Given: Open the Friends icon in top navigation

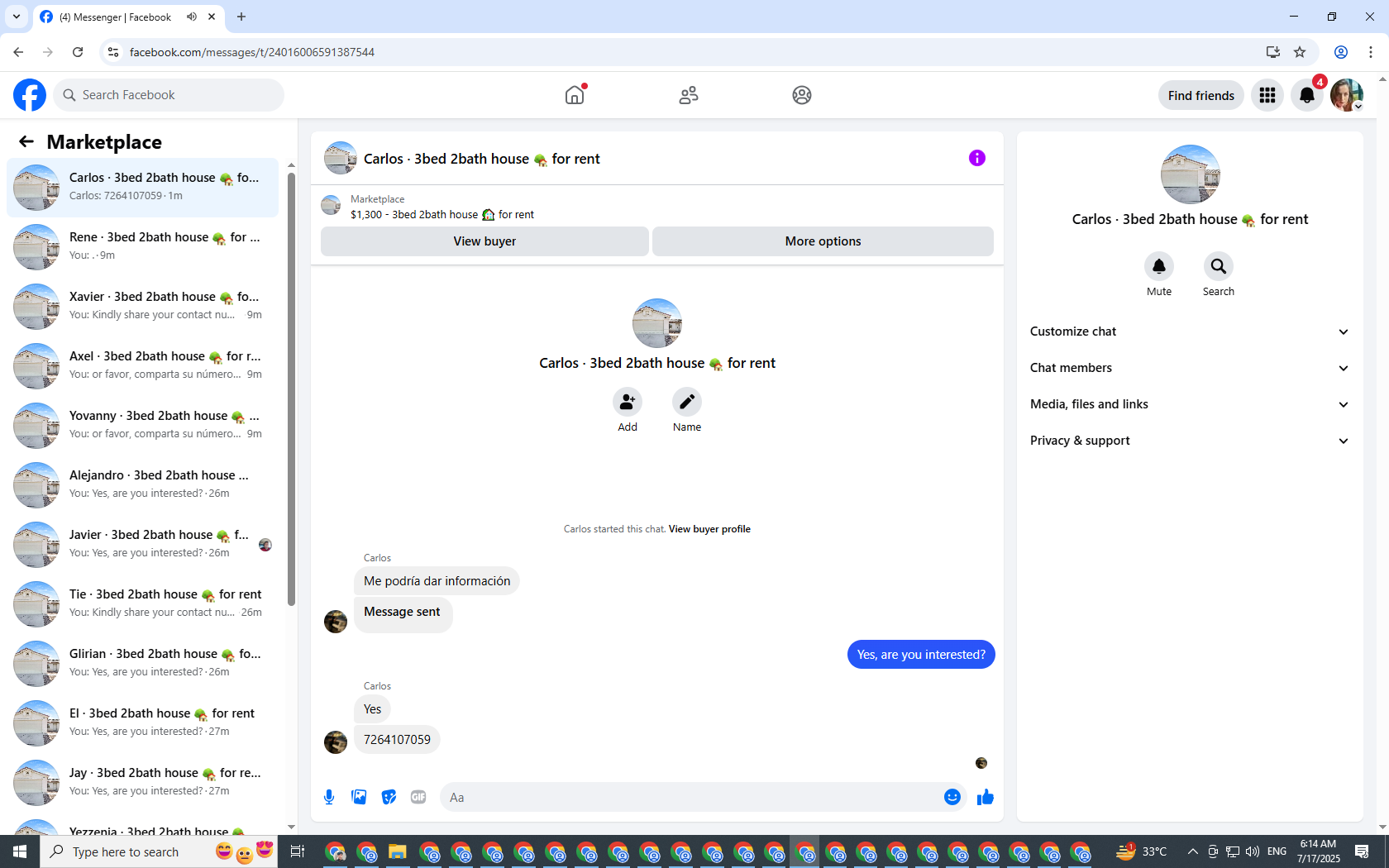Looking at the screenshot, I should 689,95.
